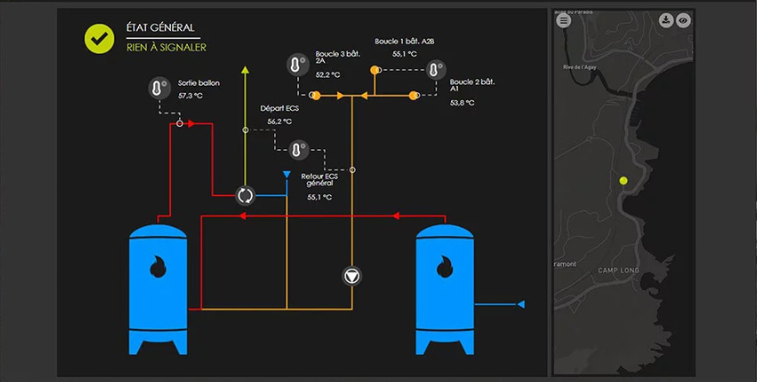Select the Boucle 2 bât. A1 thermometer icon

click(x=435, y=70)
